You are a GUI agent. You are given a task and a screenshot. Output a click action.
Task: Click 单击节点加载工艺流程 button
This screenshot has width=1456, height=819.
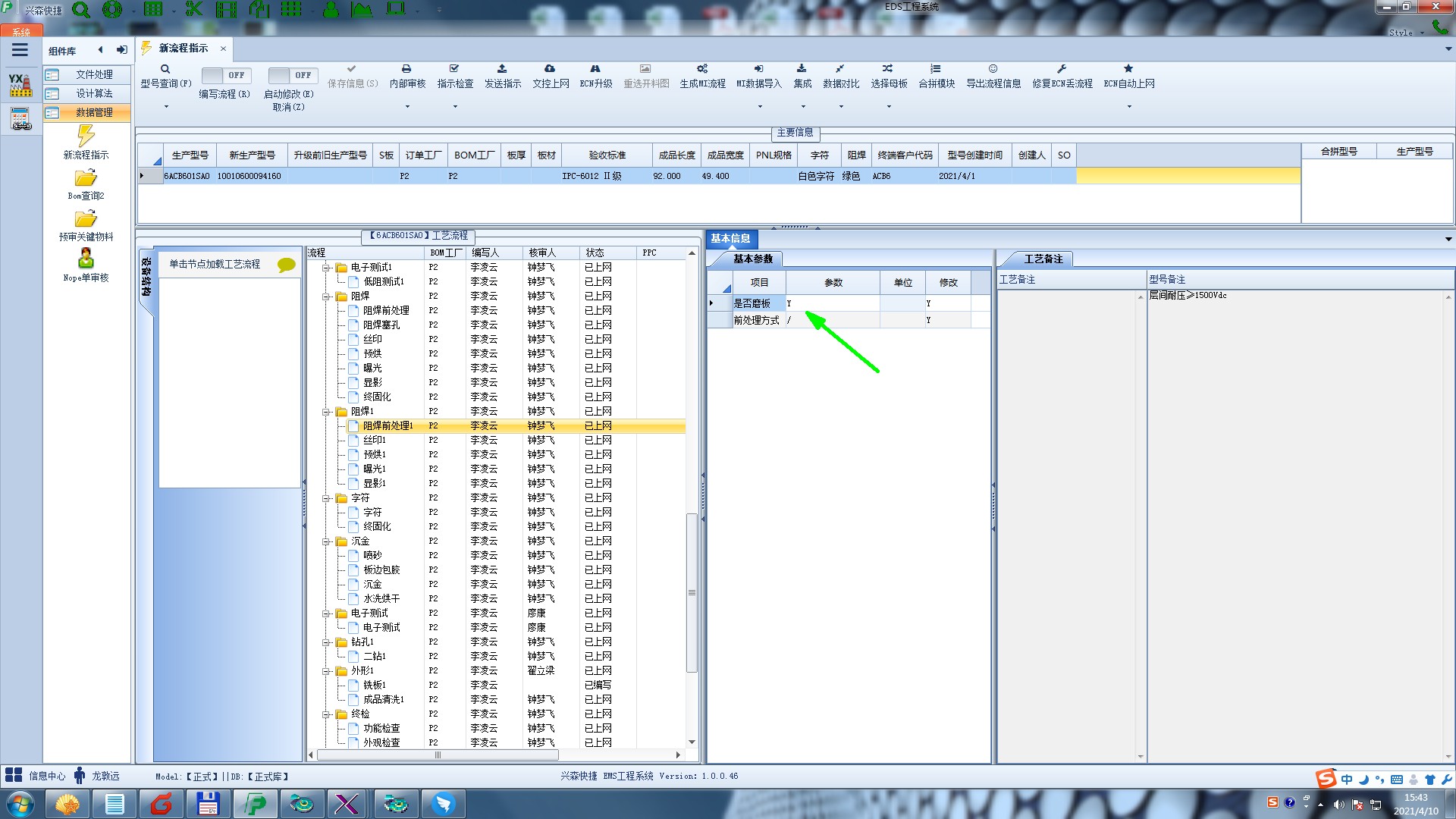(x=215, y=264)
